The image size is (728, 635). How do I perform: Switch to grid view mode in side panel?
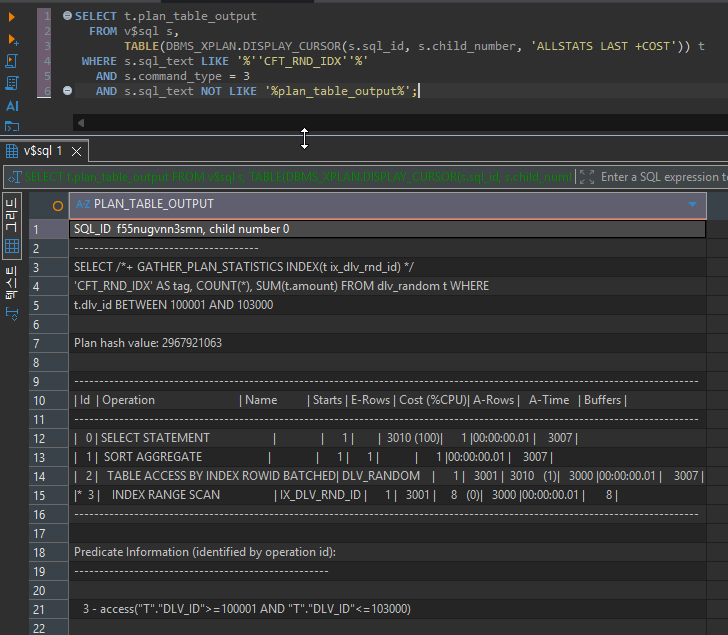click(x=12, y=226)
